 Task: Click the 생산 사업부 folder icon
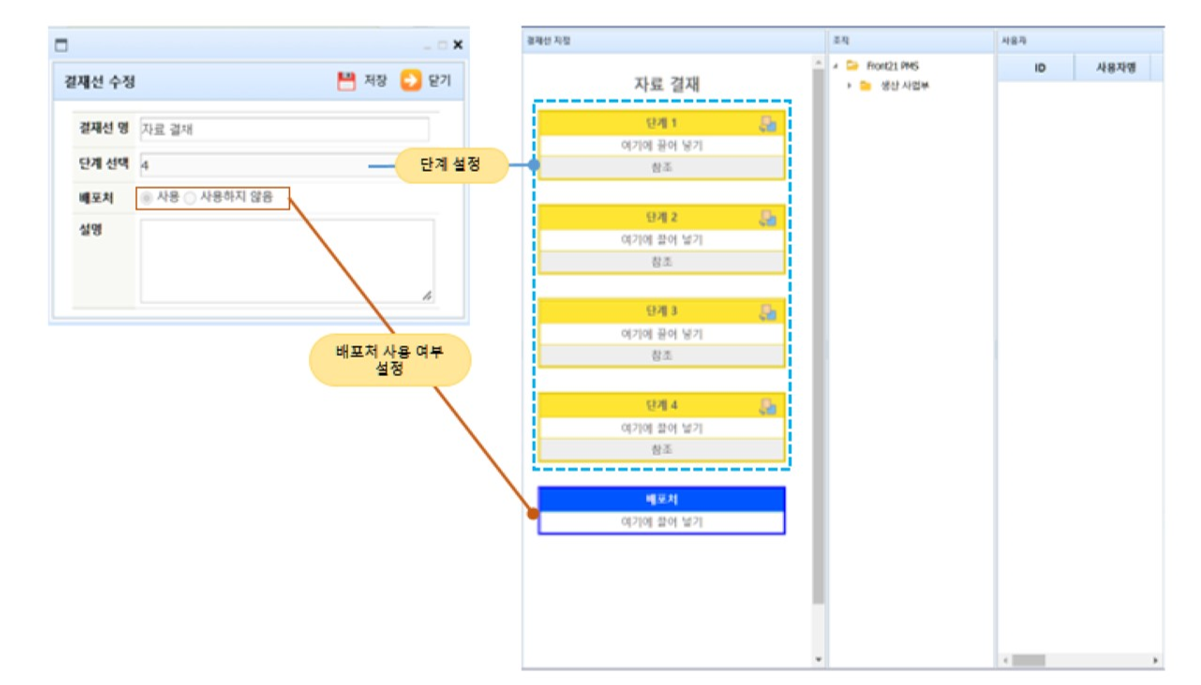[x=866, y=85]
